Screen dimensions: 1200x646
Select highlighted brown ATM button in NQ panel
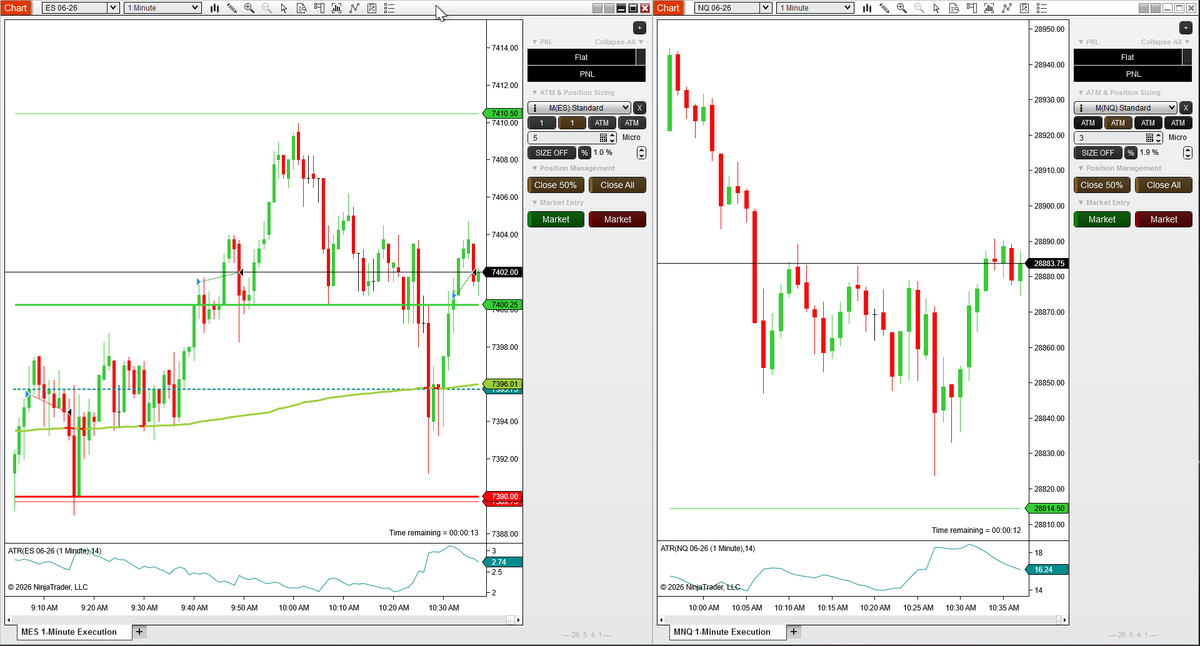pos(1118,123)
